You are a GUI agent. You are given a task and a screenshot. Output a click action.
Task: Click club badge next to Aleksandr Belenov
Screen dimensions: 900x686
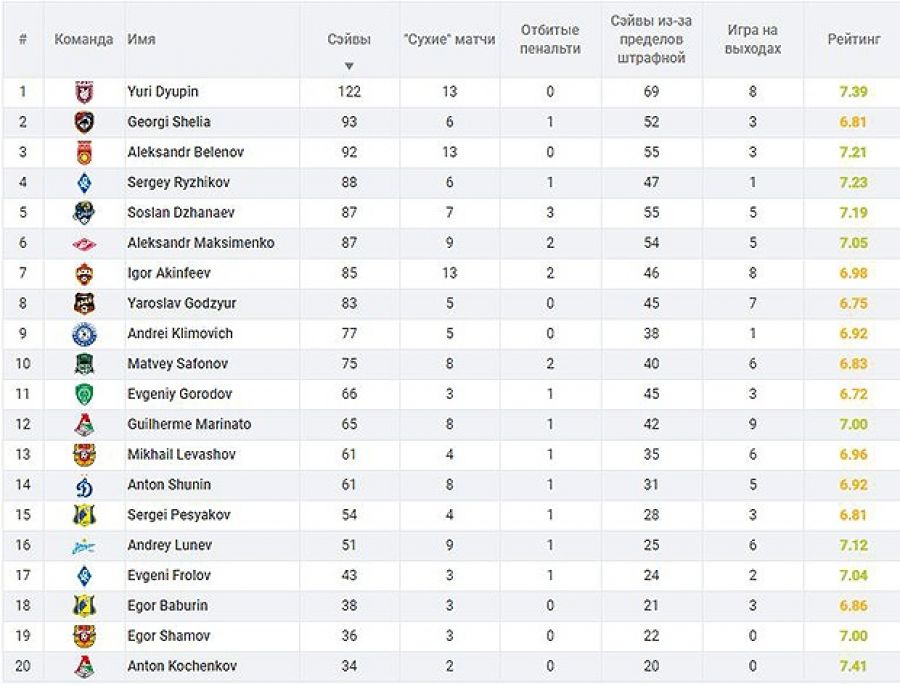point(84,153)
